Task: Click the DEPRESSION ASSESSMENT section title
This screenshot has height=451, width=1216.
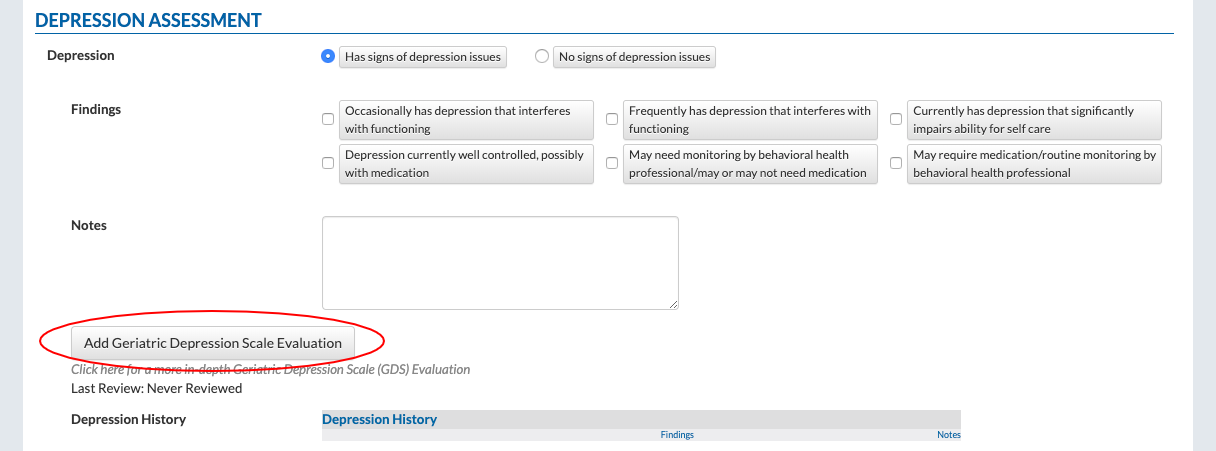Action: [148, 20]
